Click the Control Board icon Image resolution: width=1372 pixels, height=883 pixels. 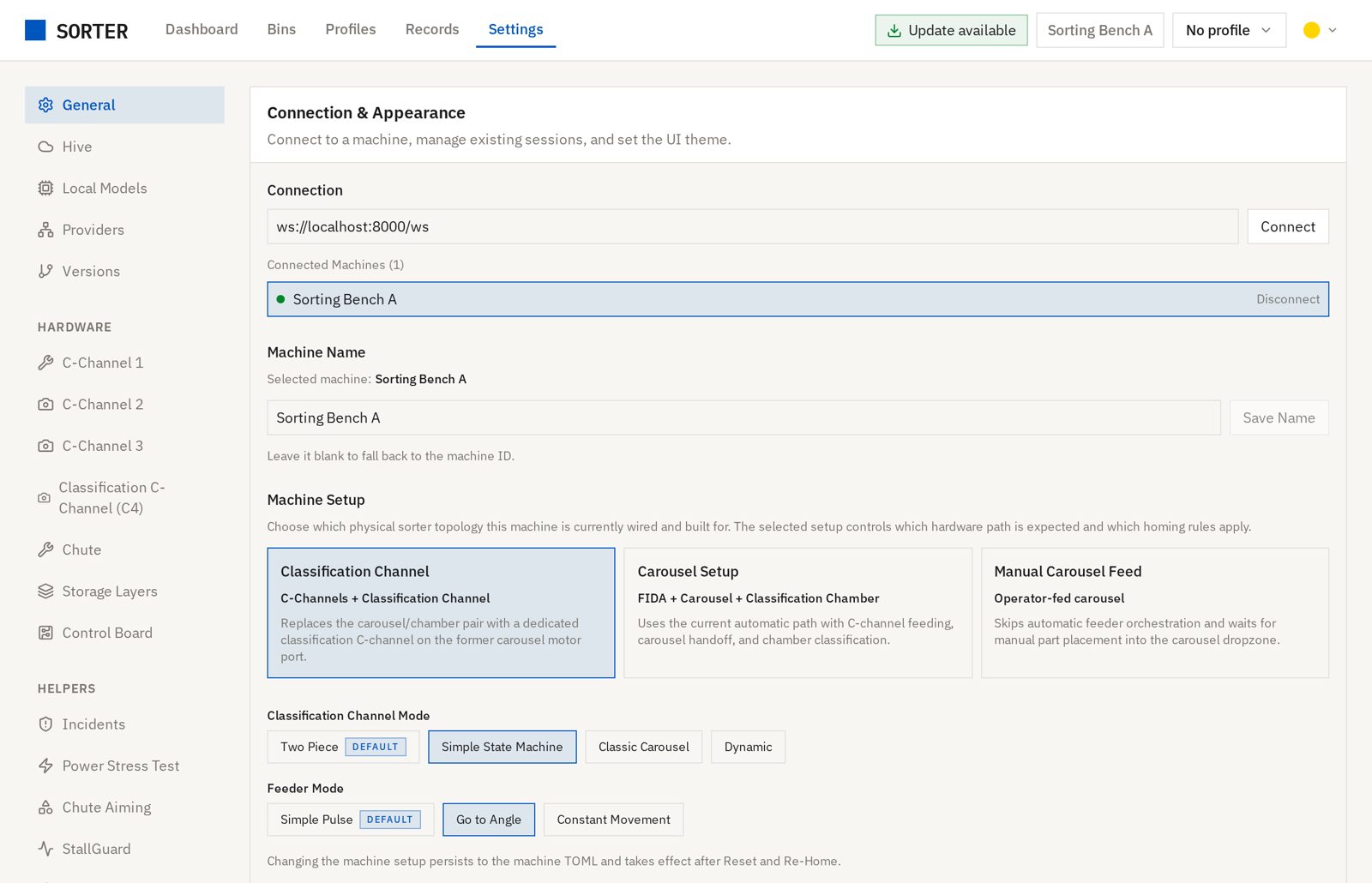point(45,633)
